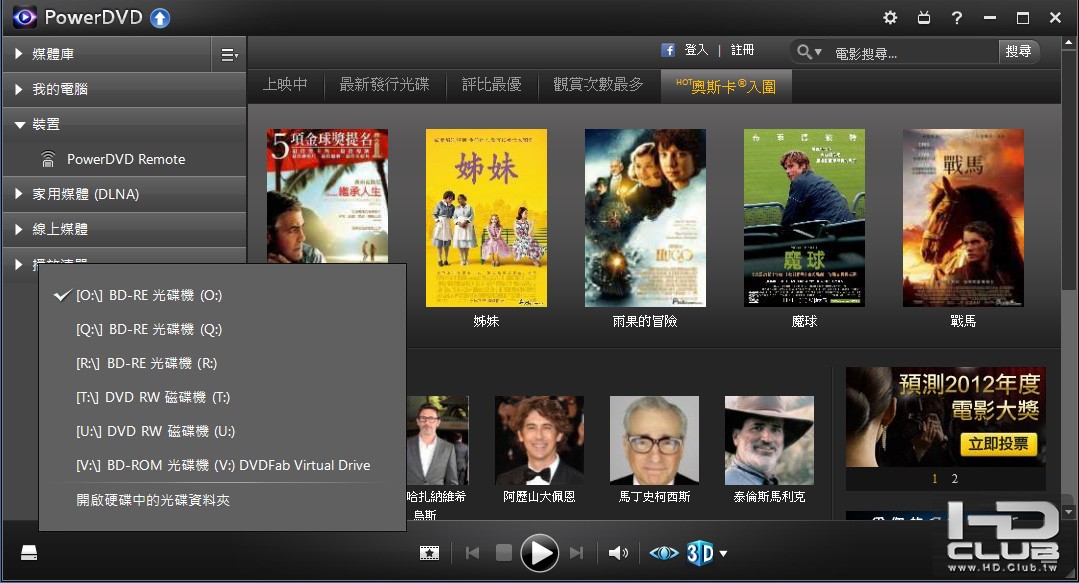Open the 雨果的冒險 poster
Viewport: 1079px width, 583px height.
pyautogui.click(x=645, y=218)
